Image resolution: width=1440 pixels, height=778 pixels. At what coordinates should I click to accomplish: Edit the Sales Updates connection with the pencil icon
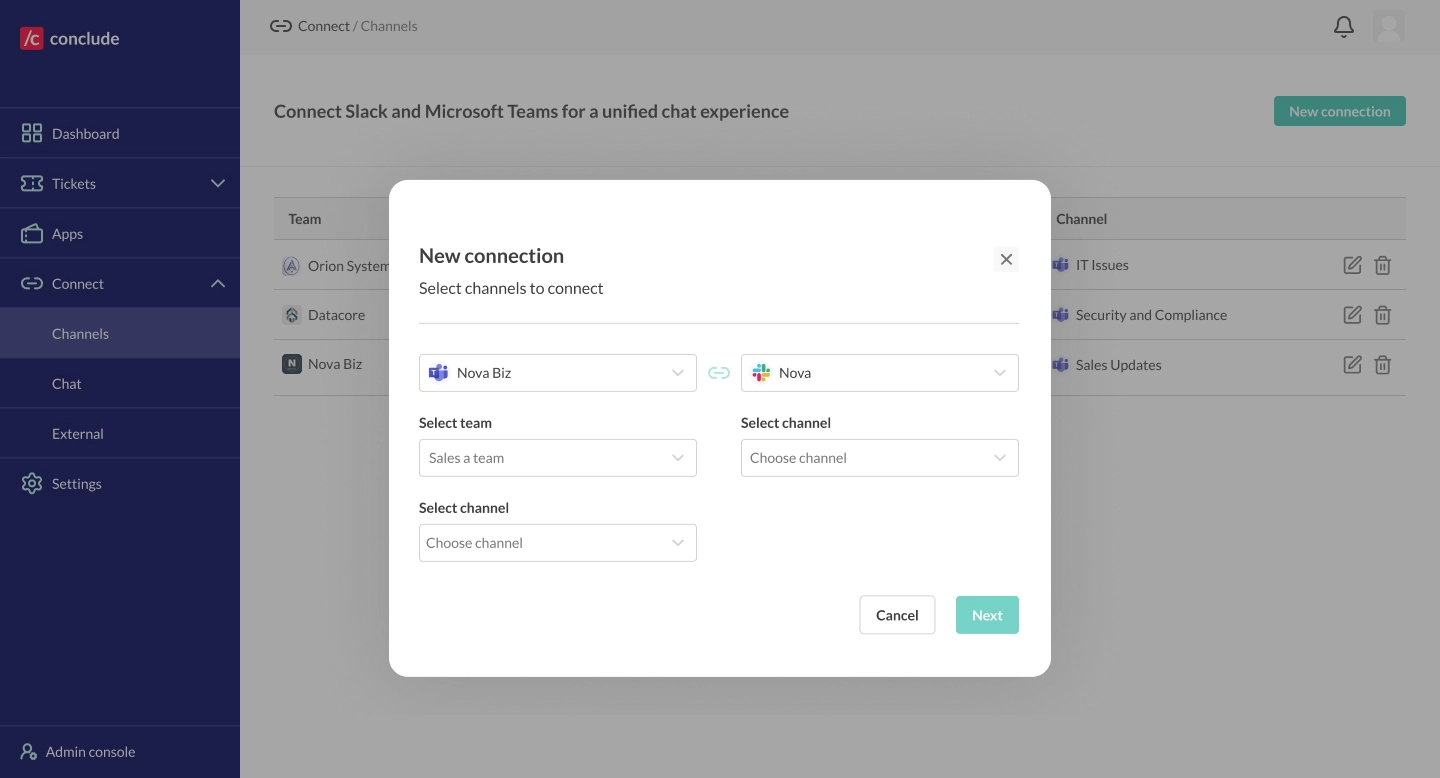1352,364
